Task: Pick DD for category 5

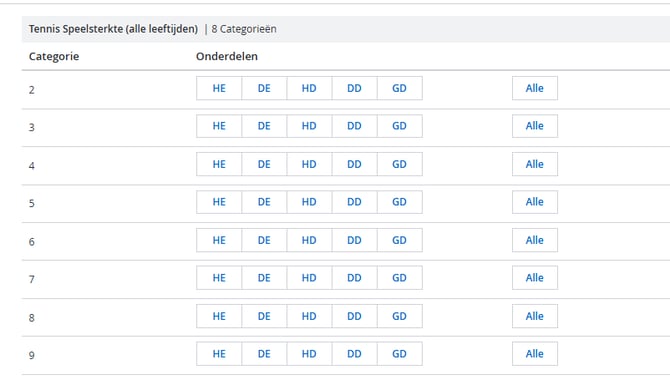Action: point(354,202)
